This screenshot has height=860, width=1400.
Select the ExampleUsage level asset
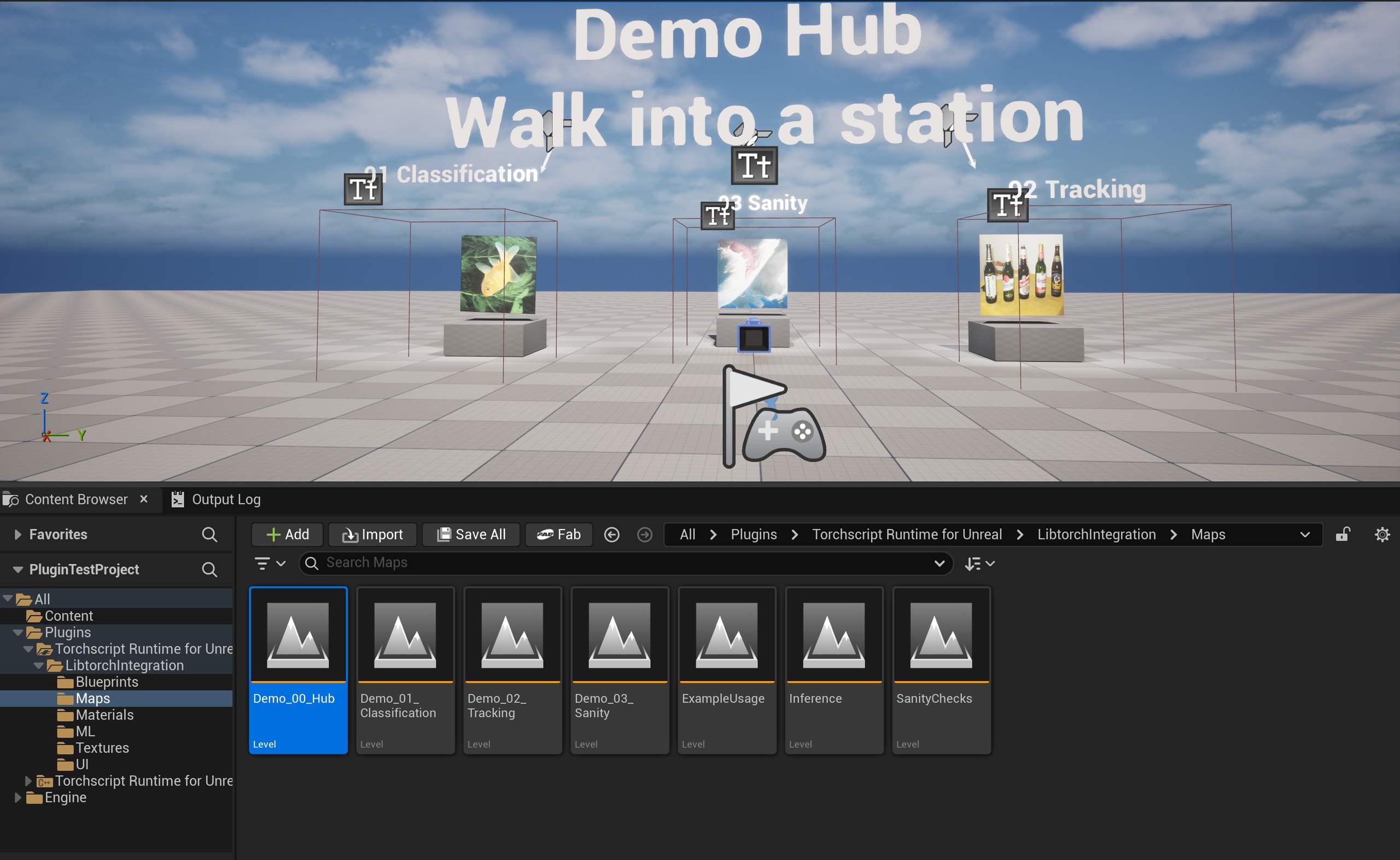(x=727, y=671)
